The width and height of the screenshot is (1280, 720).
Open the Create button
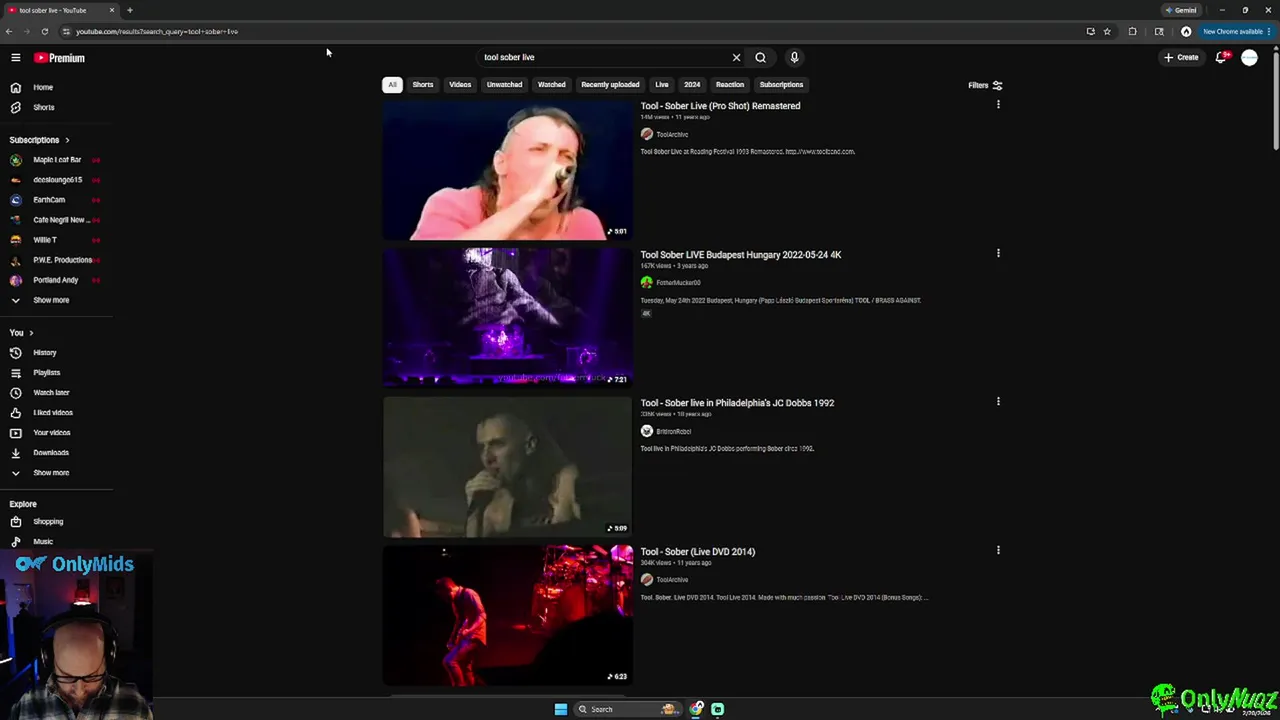[1181, 58]
